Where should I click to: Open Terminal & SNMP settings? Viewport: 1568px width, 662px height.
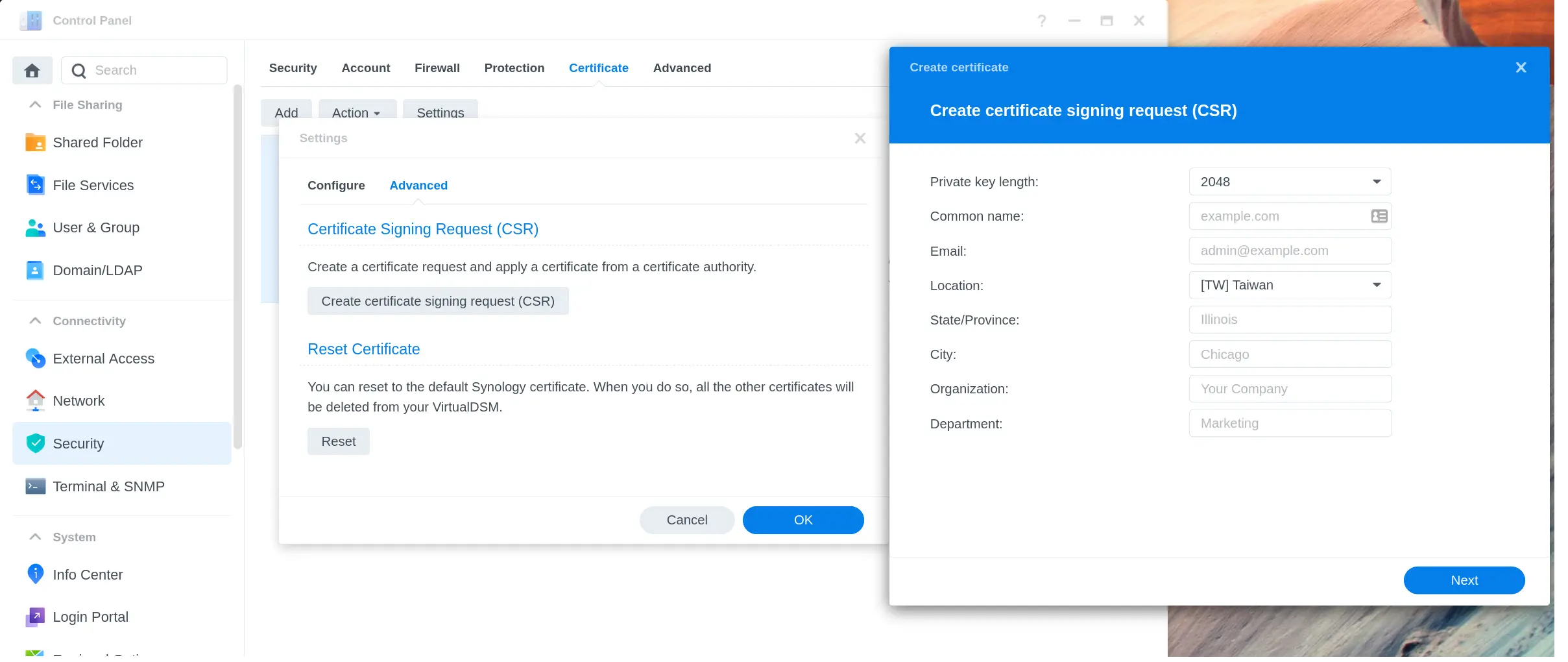[122, 486]
